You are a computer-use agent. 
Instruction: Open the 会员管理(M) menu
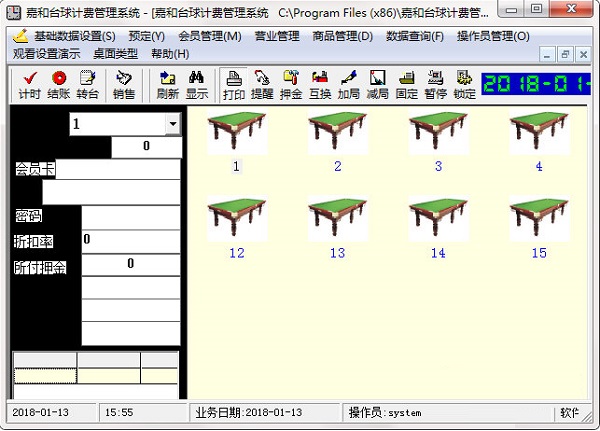click(210, 36)
